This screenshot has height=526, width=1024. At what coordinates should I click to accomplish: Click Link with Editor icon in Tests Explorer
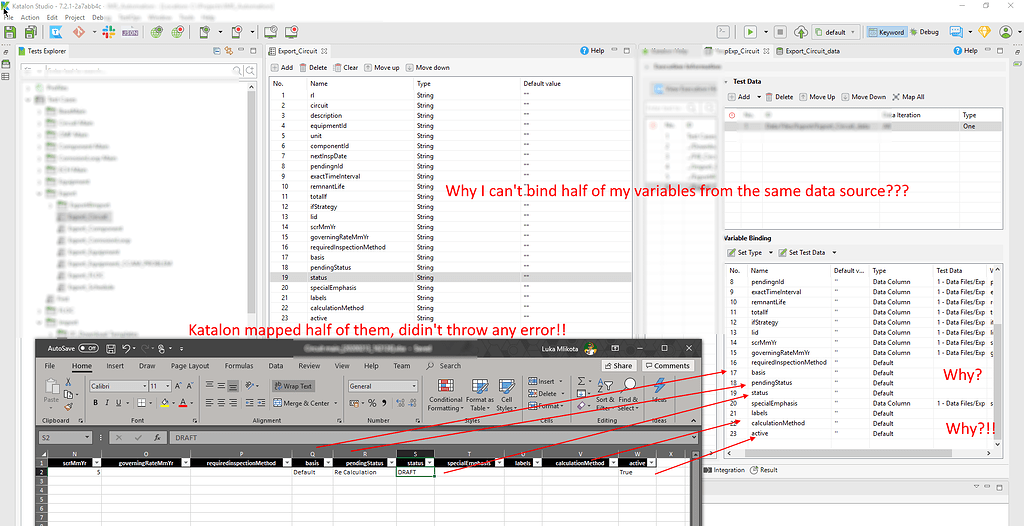[x=229, y=51]
